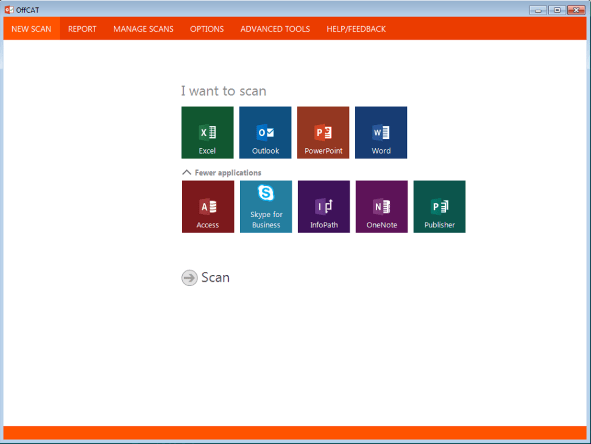This screenshot has width=591, height=444.
Task: Choose the Publisher application tile
Action: (x=439, y=207)
